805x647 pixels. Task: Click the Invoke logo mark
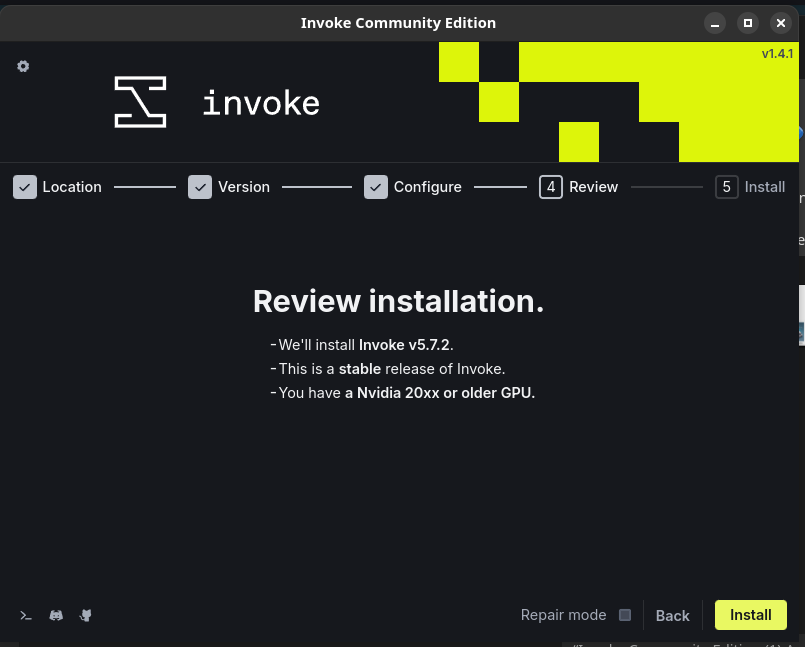(x=140, y=102)
